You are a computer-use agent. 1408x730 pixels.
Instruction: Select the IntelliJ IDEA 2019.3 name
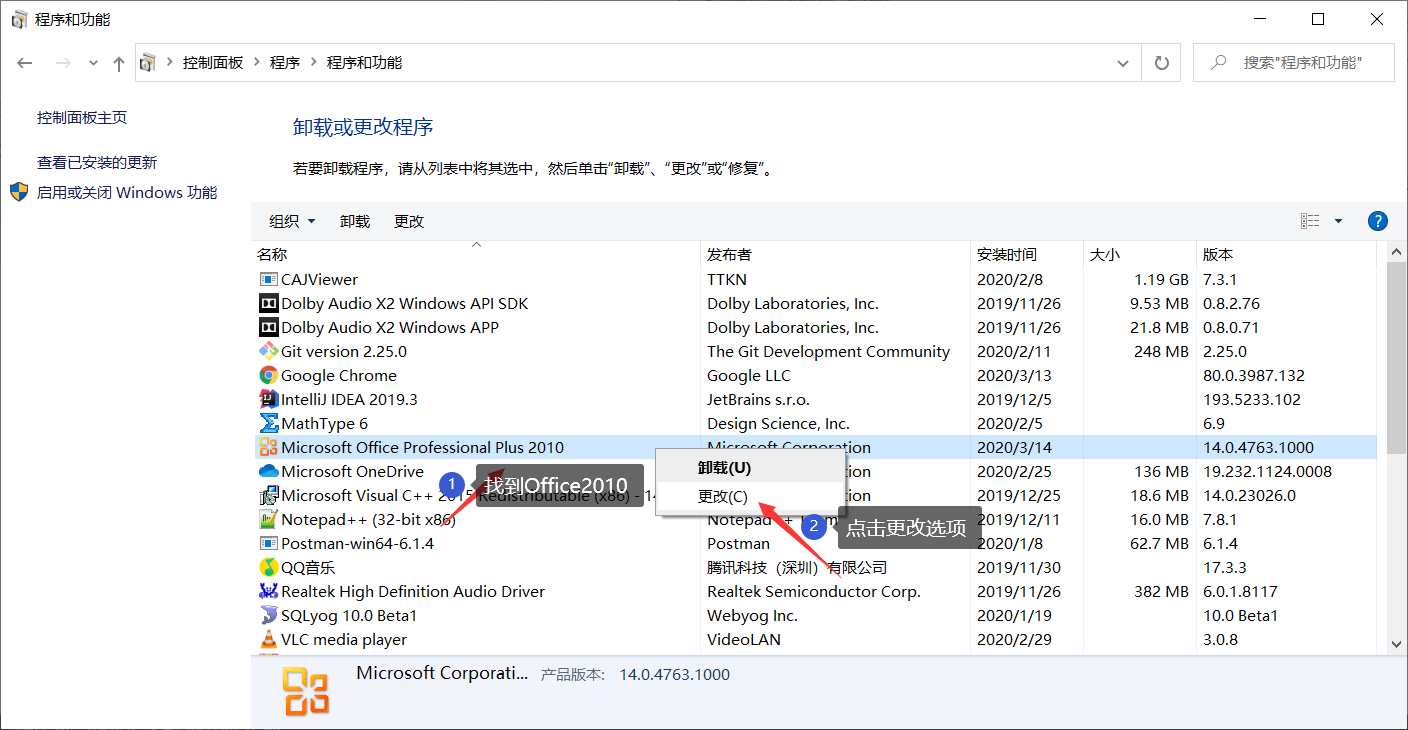point(349,399)
